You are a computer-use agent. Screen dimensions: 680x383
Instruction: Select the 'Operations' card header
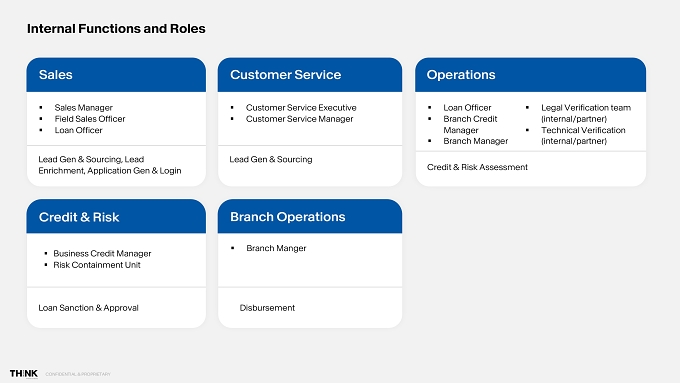pyautogui.click(x=530, y=75)
